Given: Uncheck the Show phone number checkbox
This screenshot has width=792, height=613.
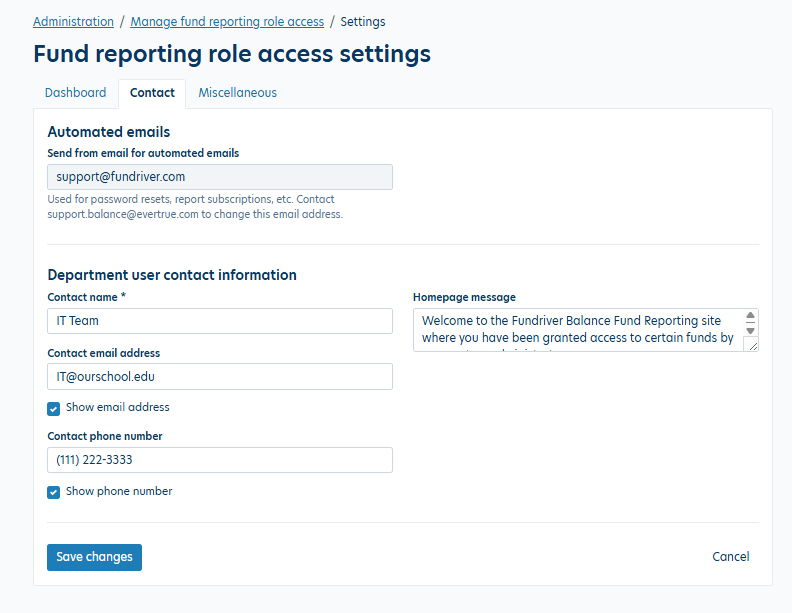Looking at the screenshot, I should pyautogui.click(x=54, y=492).
